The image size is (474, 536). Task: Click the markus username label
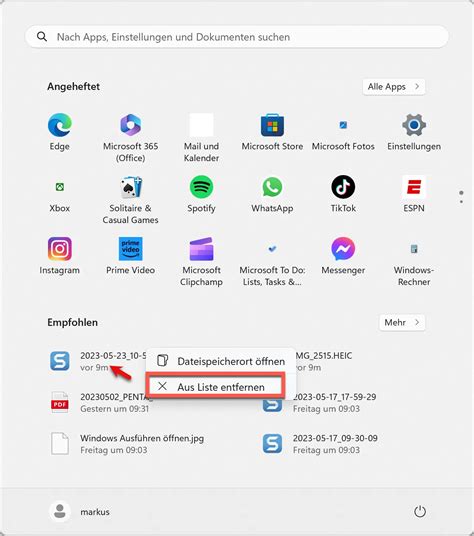(95, 512)
